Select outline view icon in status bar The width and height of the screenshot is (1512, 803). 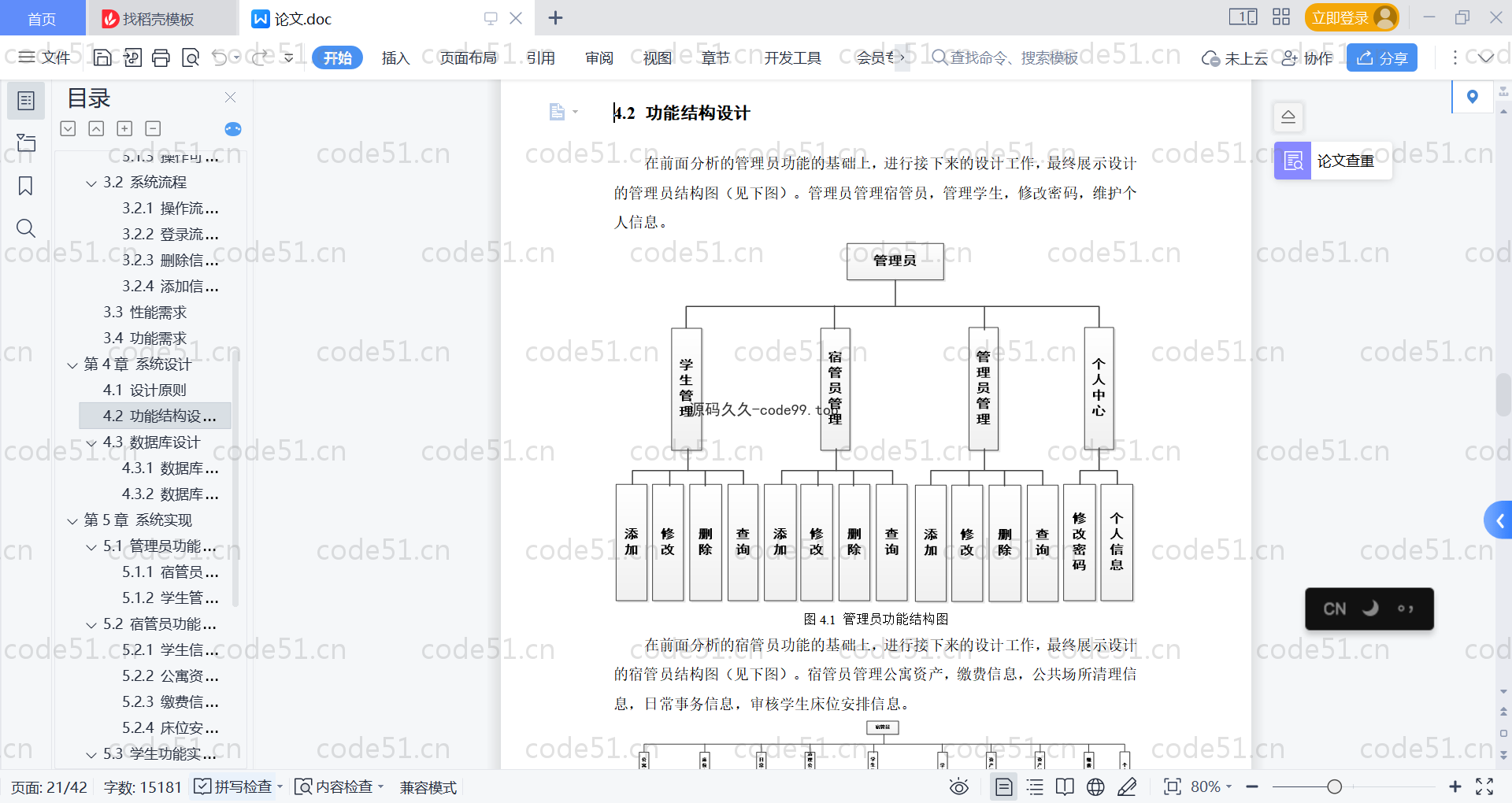pos(1035,786)
